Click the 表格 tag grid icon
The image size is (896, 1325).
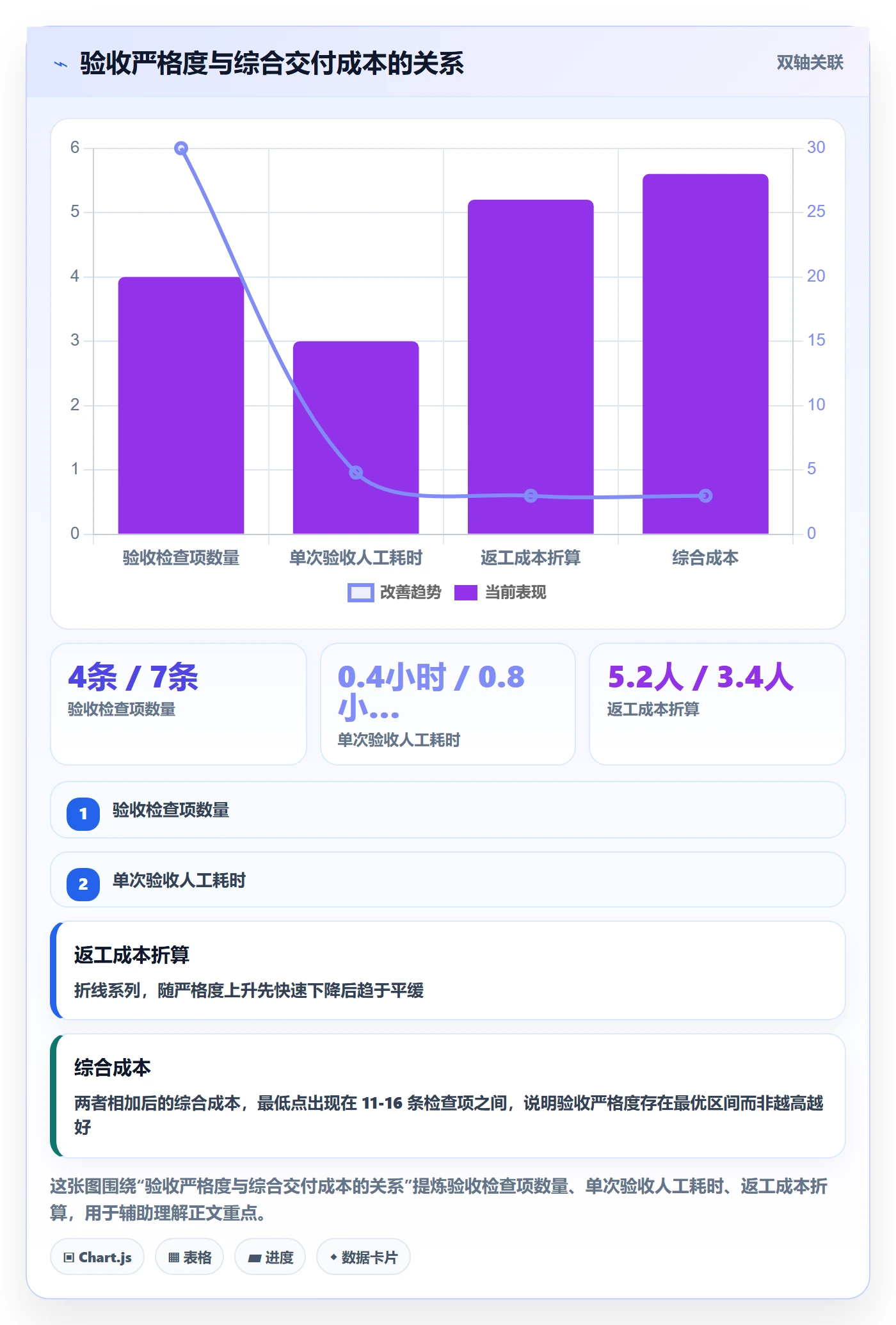173,1258
